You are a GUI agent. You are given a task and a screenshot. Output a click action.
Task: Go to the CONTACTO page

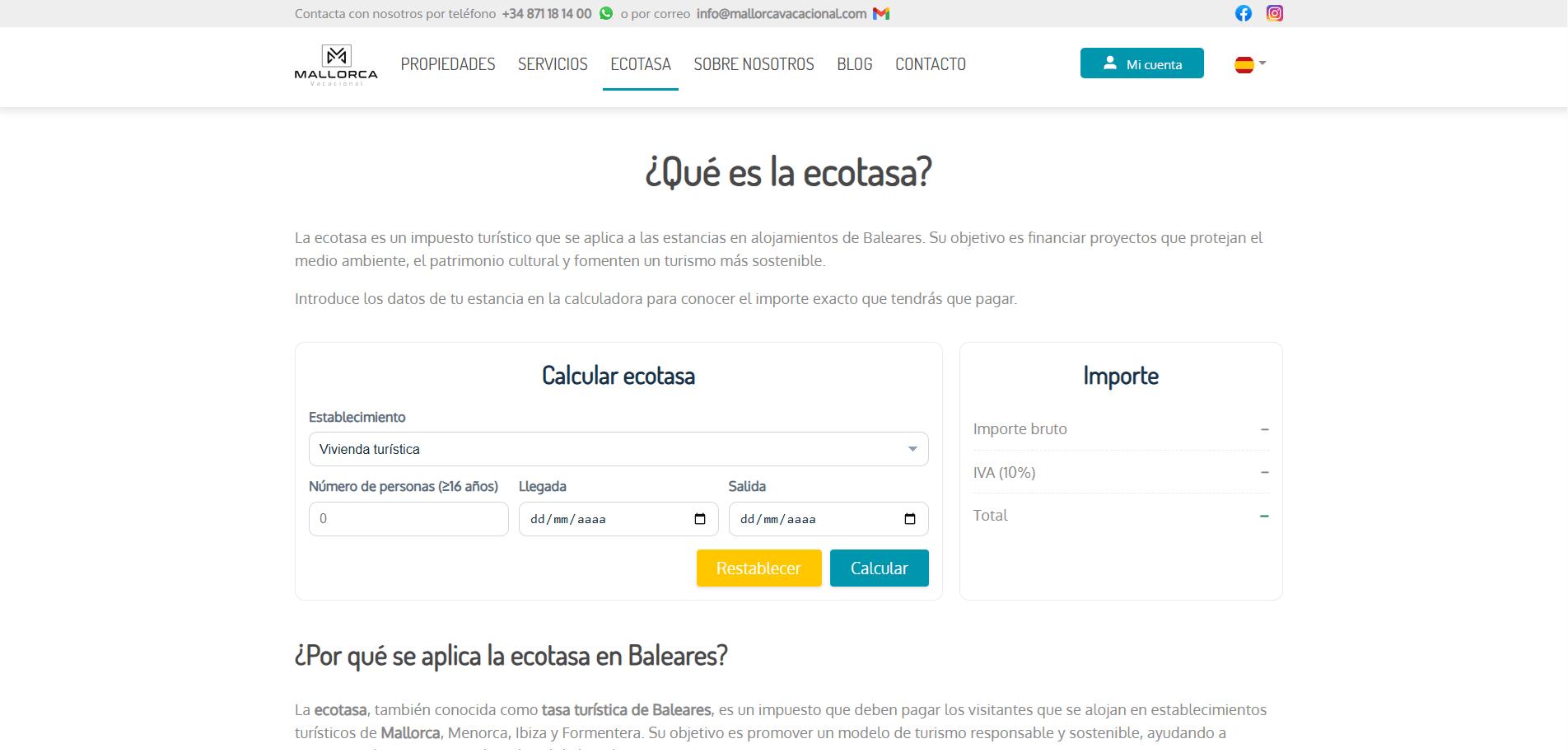pos(931,64)
